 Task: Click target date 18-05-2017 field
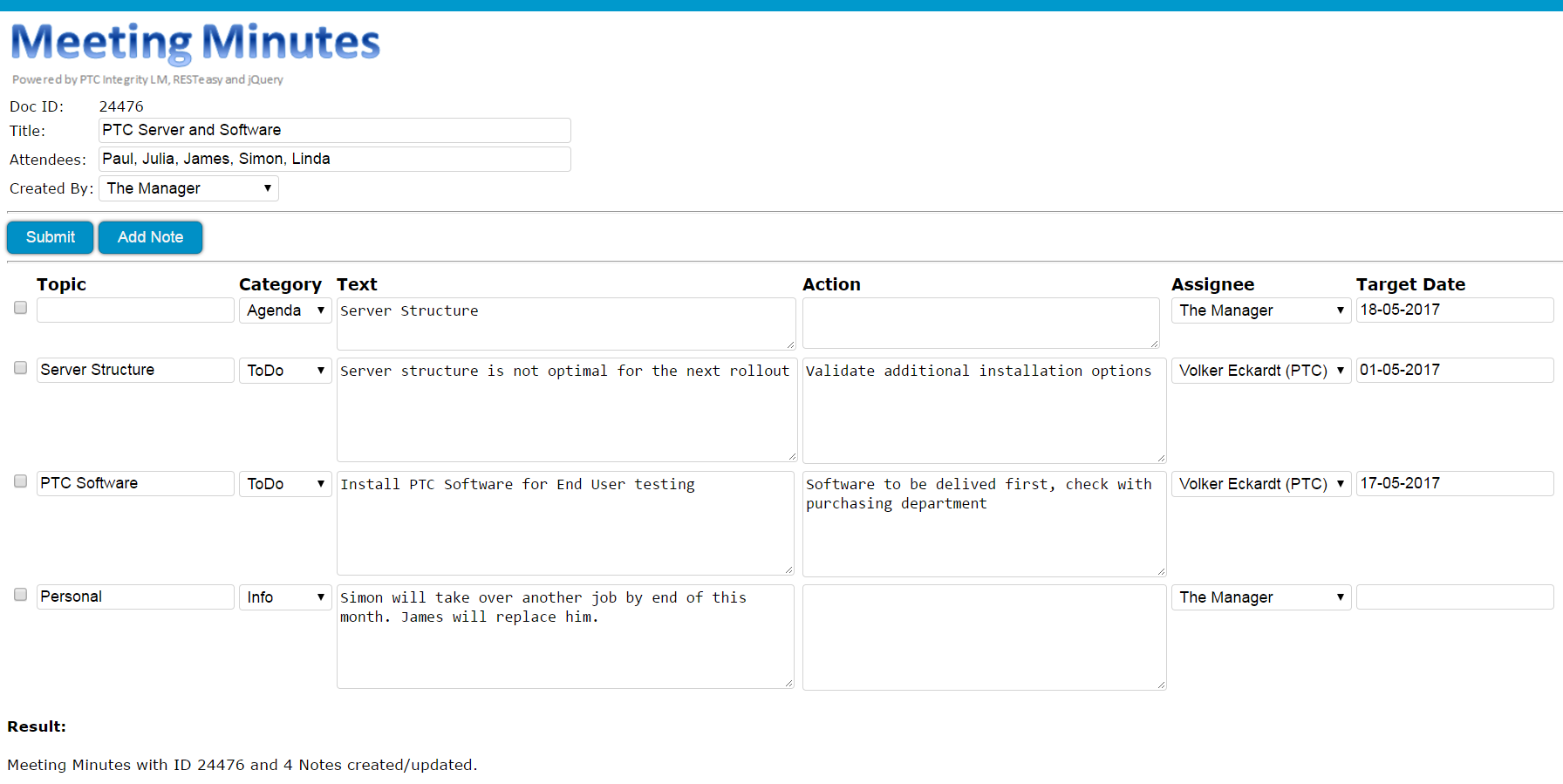coord(1455,310)
